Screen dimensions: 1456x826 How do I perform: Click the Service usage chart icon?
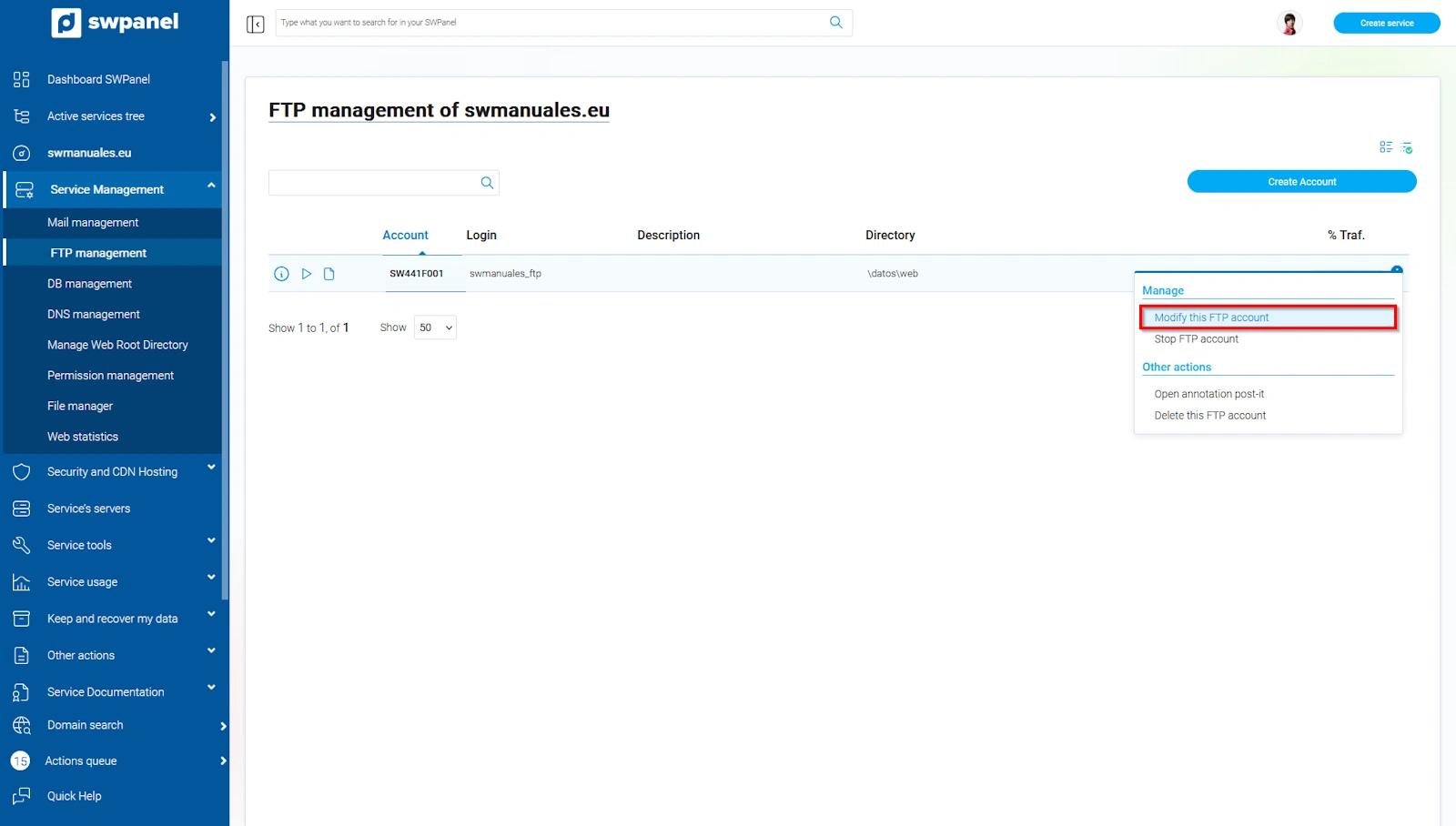tap(22, 582)
